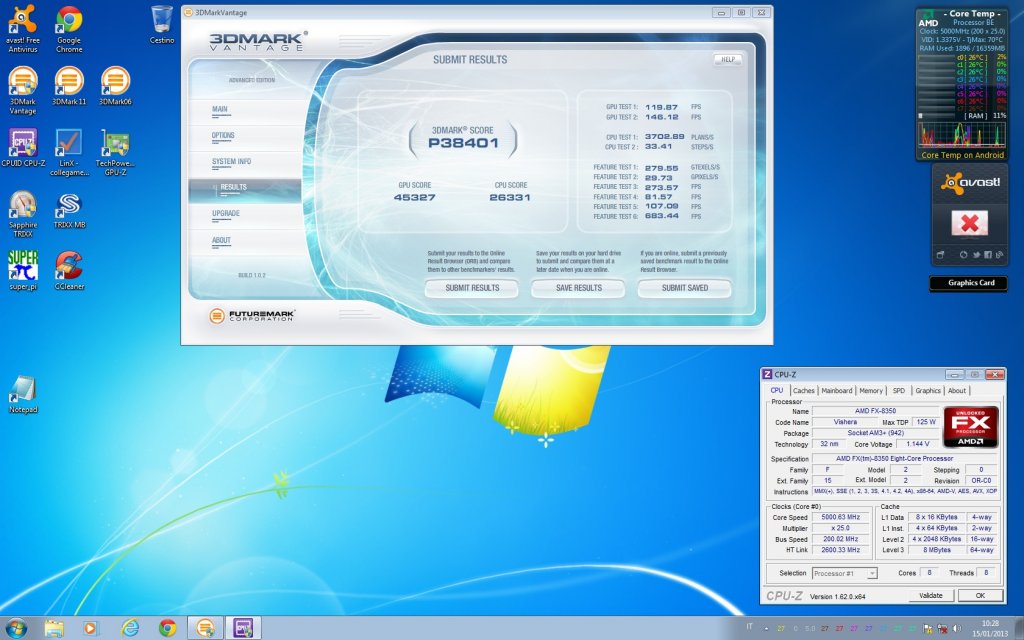Go to ABOUT in 3DMark Vantage
1024x640 pixels.
(x=221, y=240)
